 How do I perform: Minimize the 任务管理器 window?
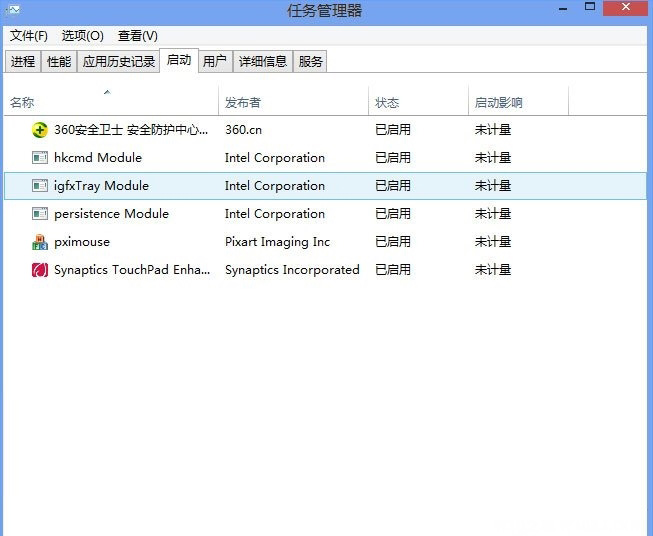pos(563,8)
